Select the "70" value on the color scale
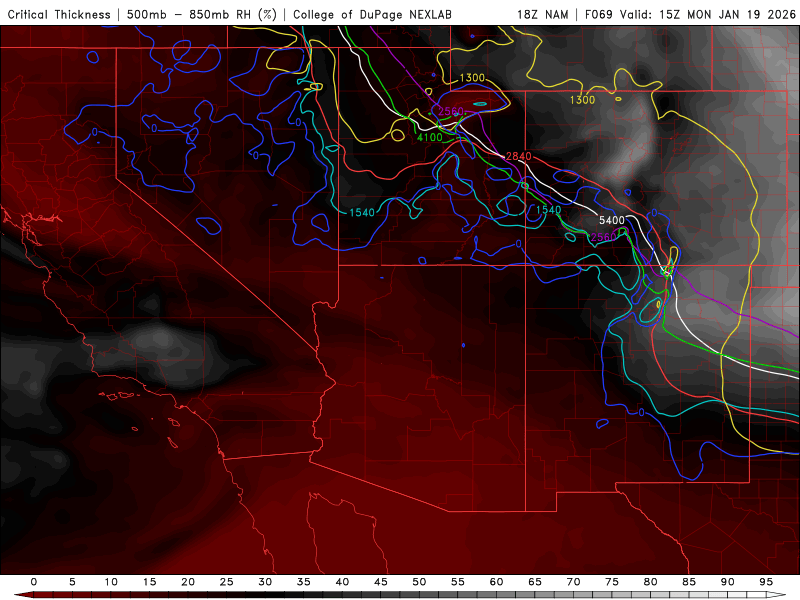The height and width of the screenshot is (600, 800). click(573, 582)
